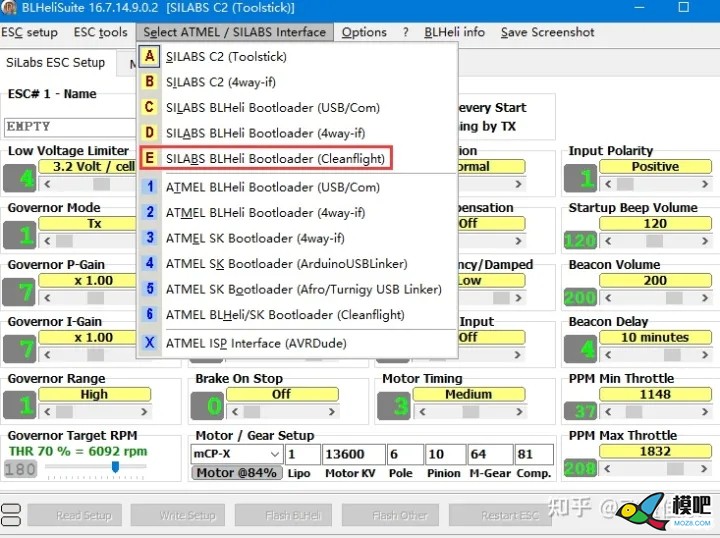Select ATMEL BLHeli Bootloader (4way-if)
Viewport: 720px width, 538px height.
[x=298, y=213]
